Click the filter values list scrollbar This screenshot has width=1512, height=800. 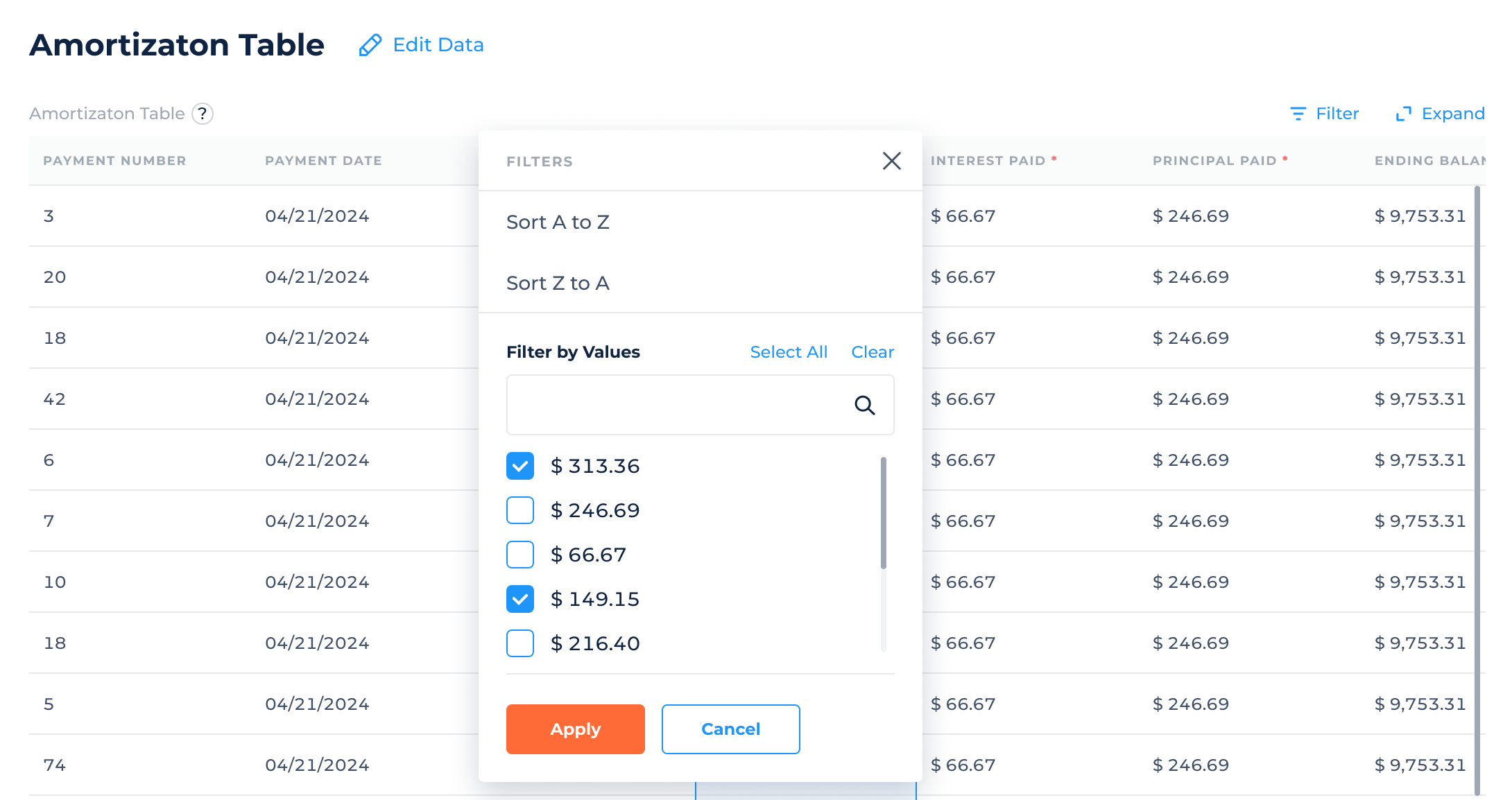(883, 513)
